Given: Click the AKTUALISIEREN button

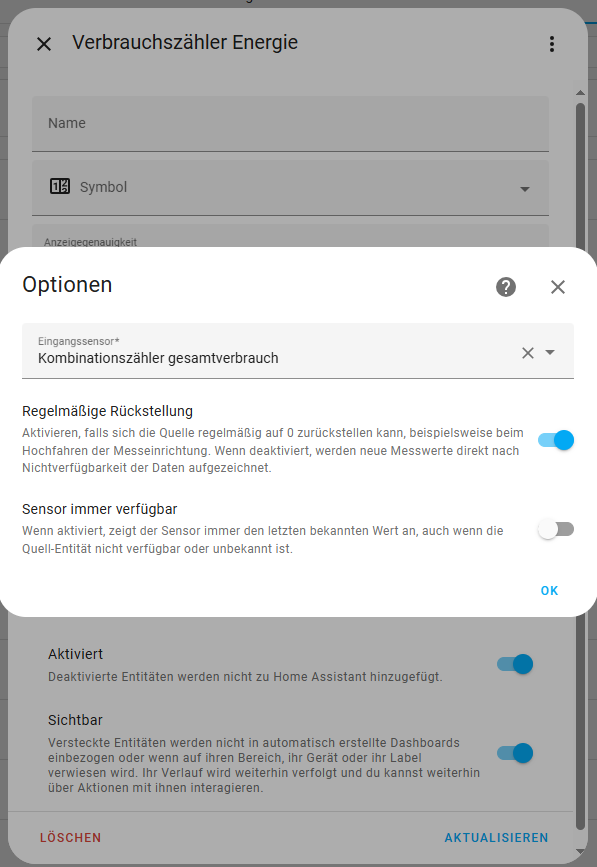Looking at the screenshot, I should pos(496,838).
